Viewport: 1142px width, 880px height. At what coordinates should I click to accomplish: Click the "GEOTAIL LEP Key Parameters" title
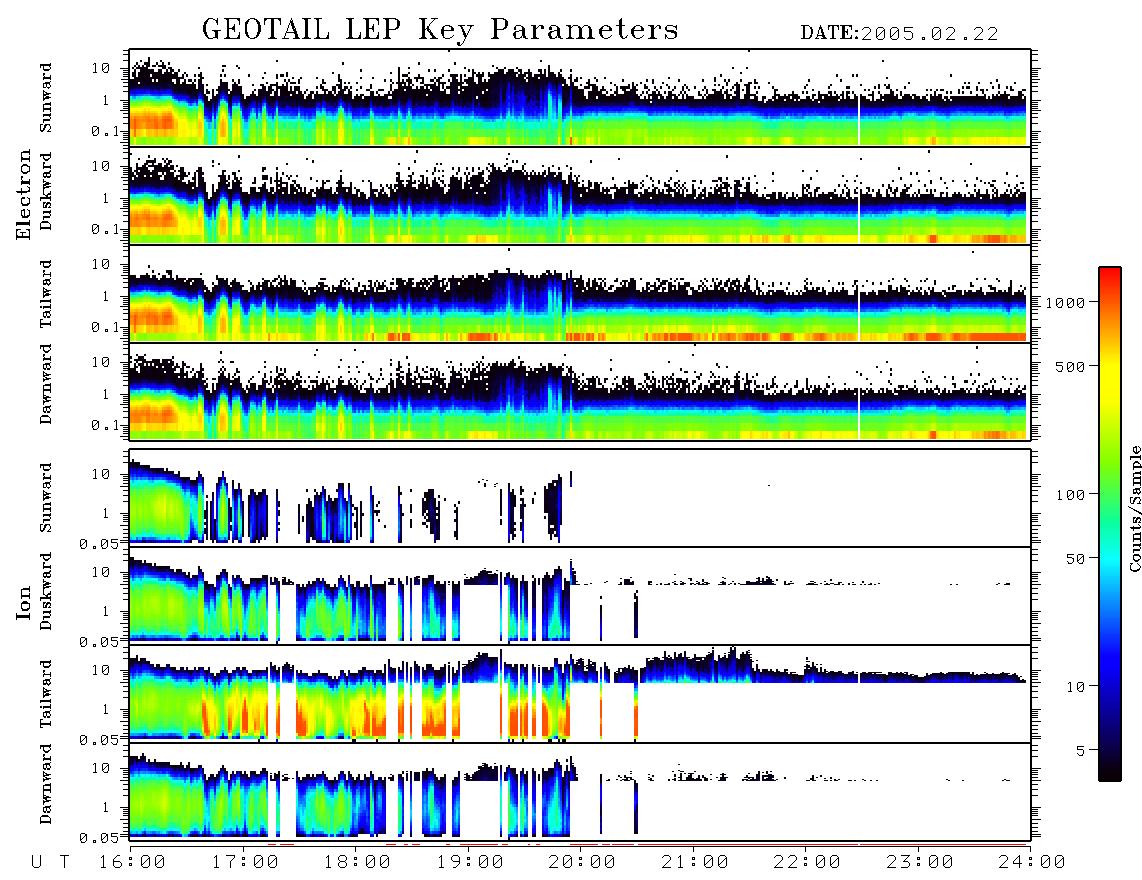(x=440, y=30)
